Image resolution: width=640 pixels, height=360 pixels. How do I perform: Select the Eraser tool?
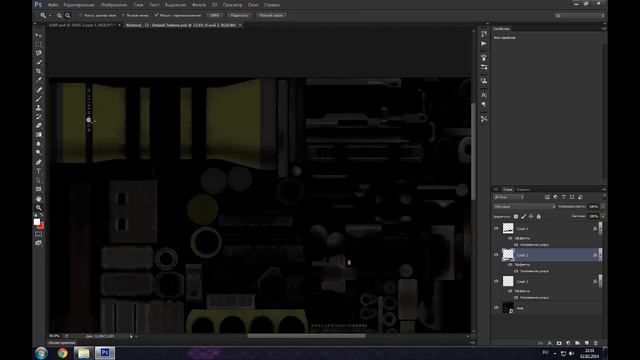coord(38,125)
